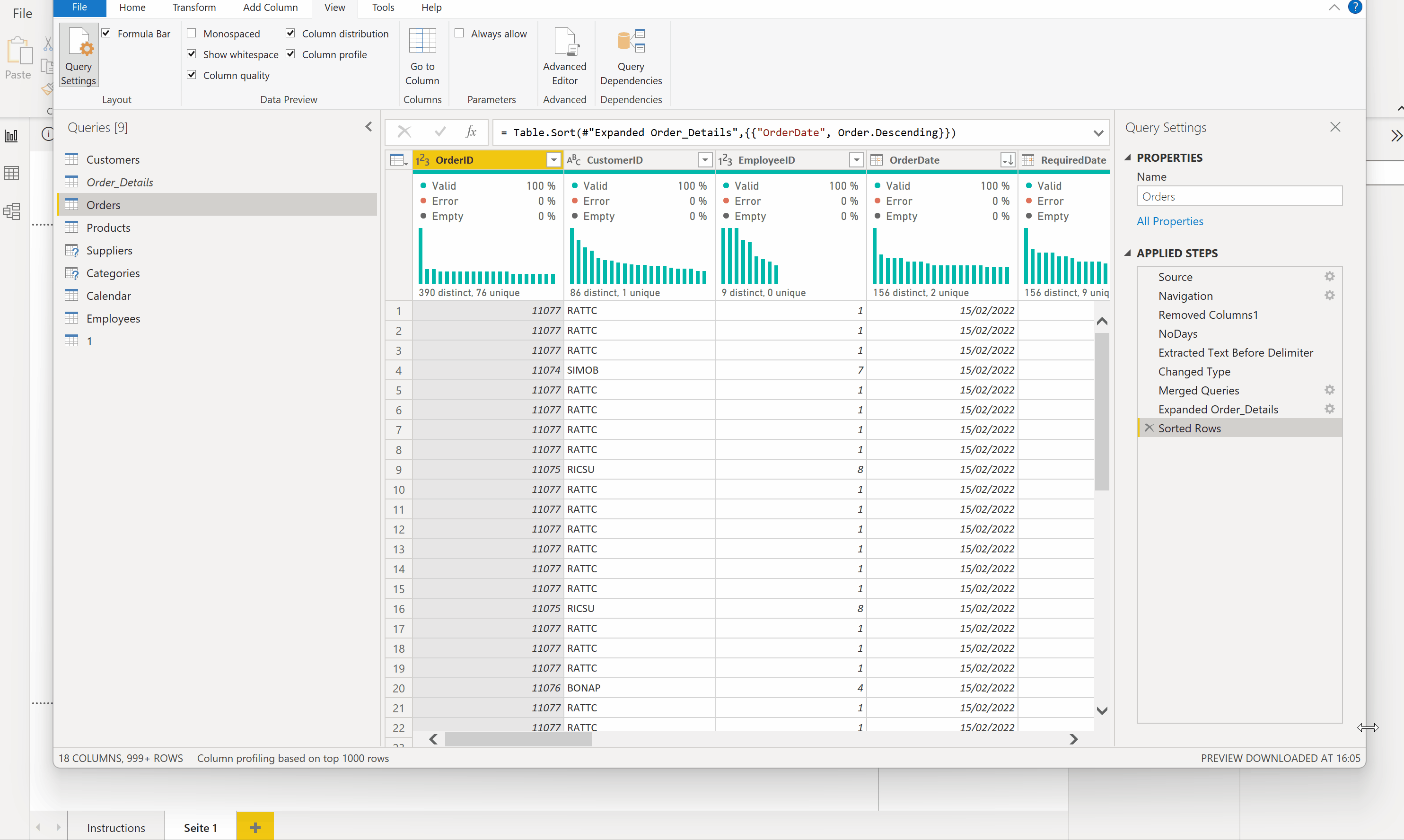This screenshot has width=1404, height=840.
Task: Enable the Monospaced checkbox
Action: 192,33
